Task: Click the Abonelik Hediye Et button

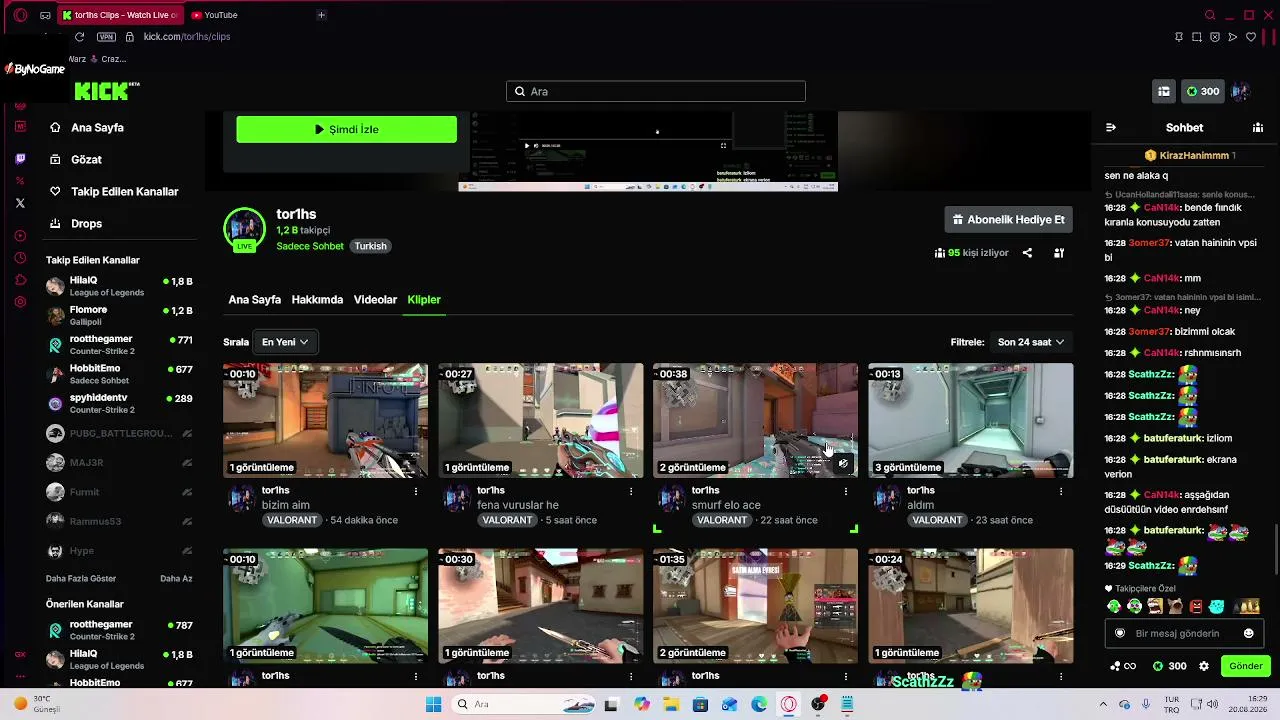Action: coord(1008,220)
